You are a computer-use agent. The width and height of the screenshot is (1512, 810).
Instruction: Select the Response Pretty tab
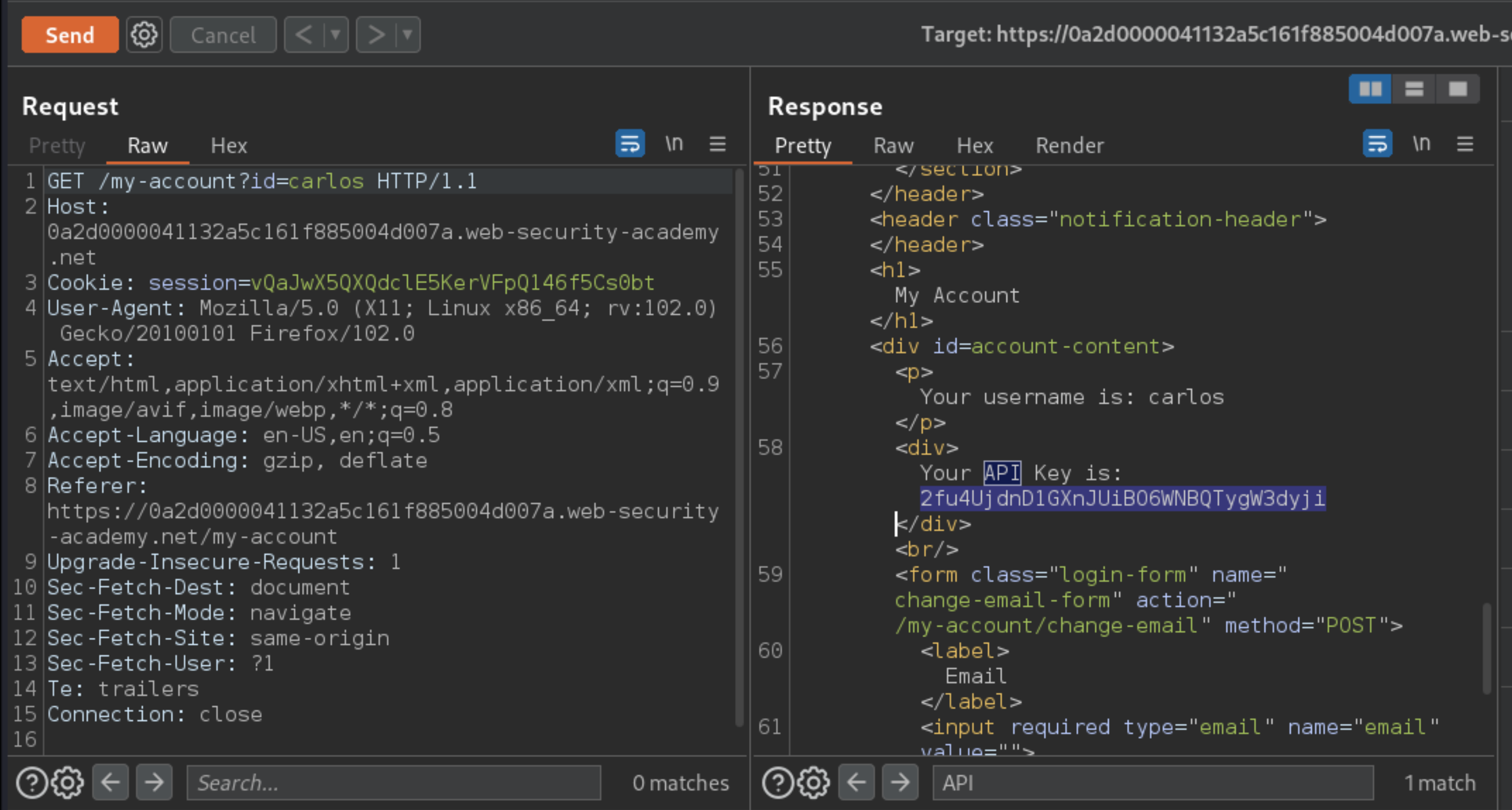tap(802, 146)
